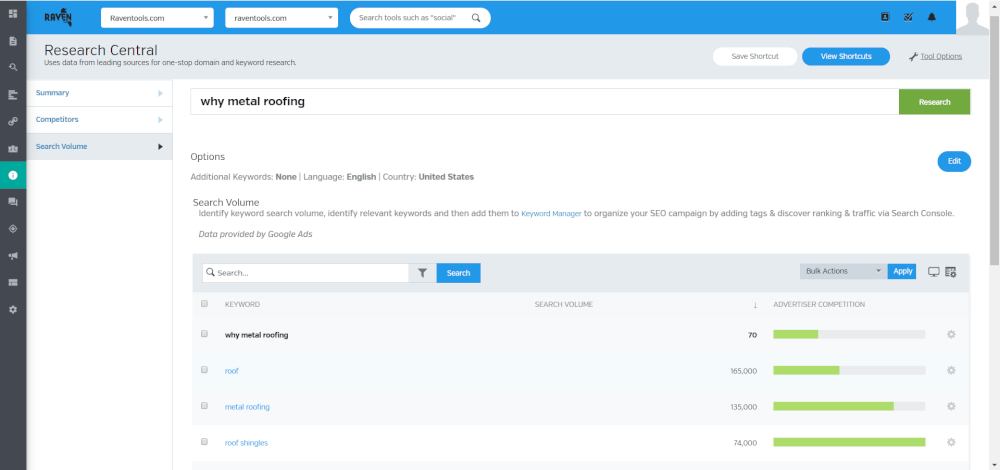This screenshot has width=1000, height=470.
Task: Sort by ADVERTISER COMPETITION column header
Action: pyautogui.click(x=819, y=305)
